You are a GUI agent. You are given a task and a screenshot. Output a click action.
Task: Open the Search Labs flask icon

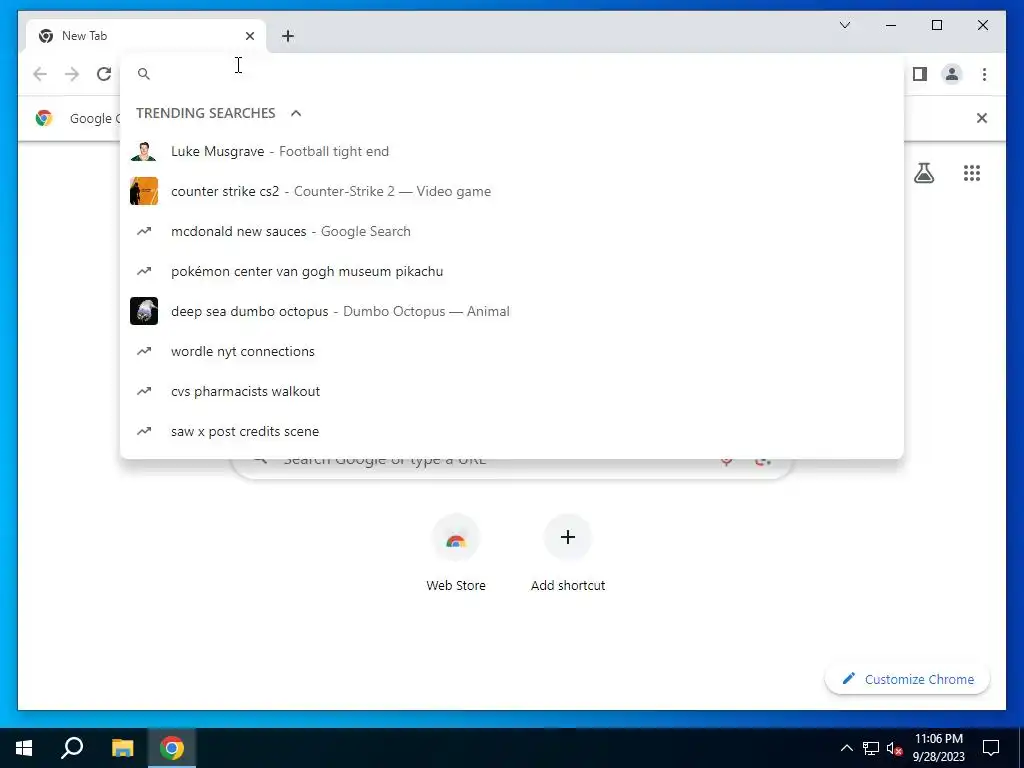923,172
